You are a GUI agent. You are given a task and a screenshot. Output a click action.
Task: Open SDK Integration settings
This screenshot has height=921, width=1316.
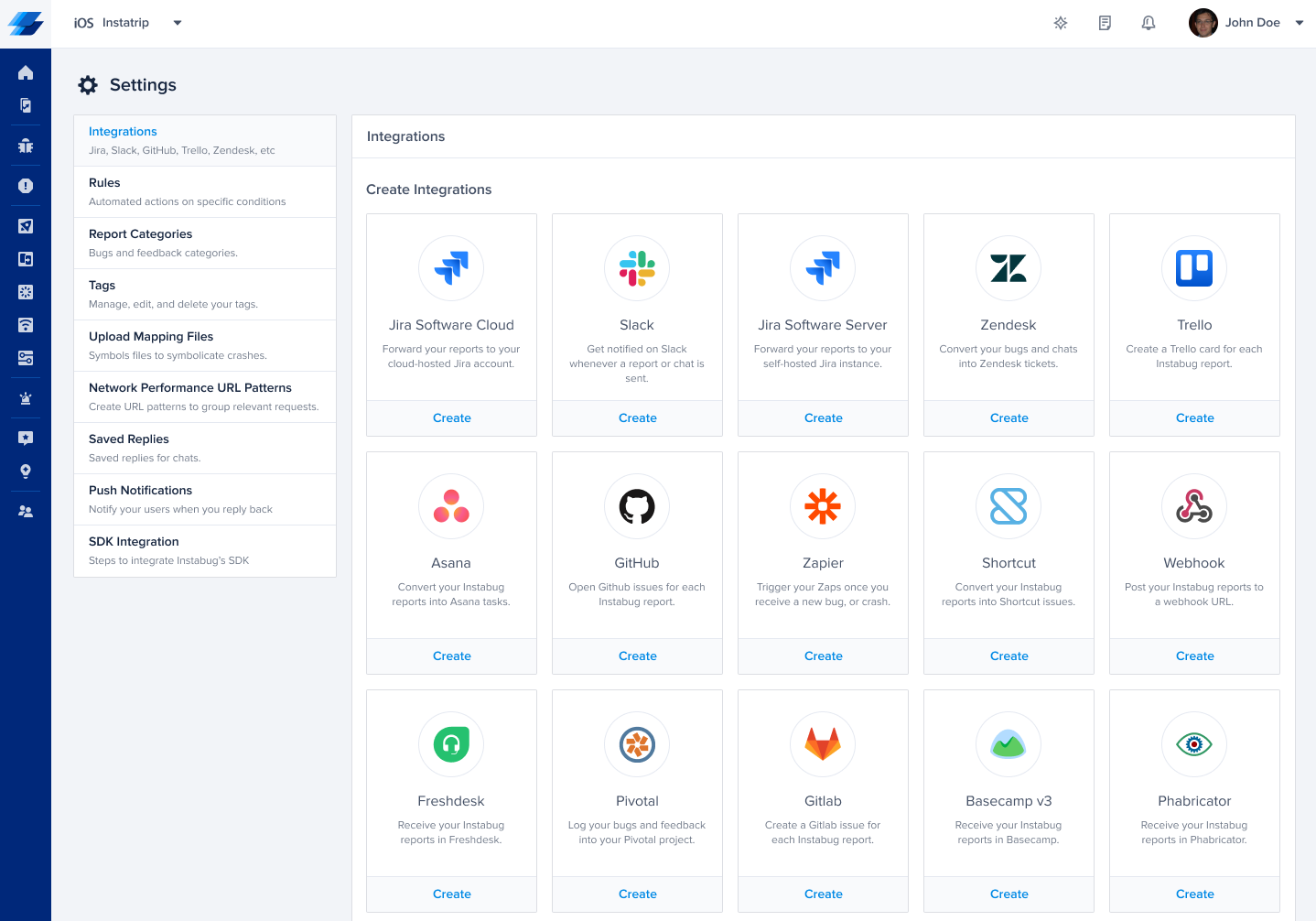[x=205, y=551]
